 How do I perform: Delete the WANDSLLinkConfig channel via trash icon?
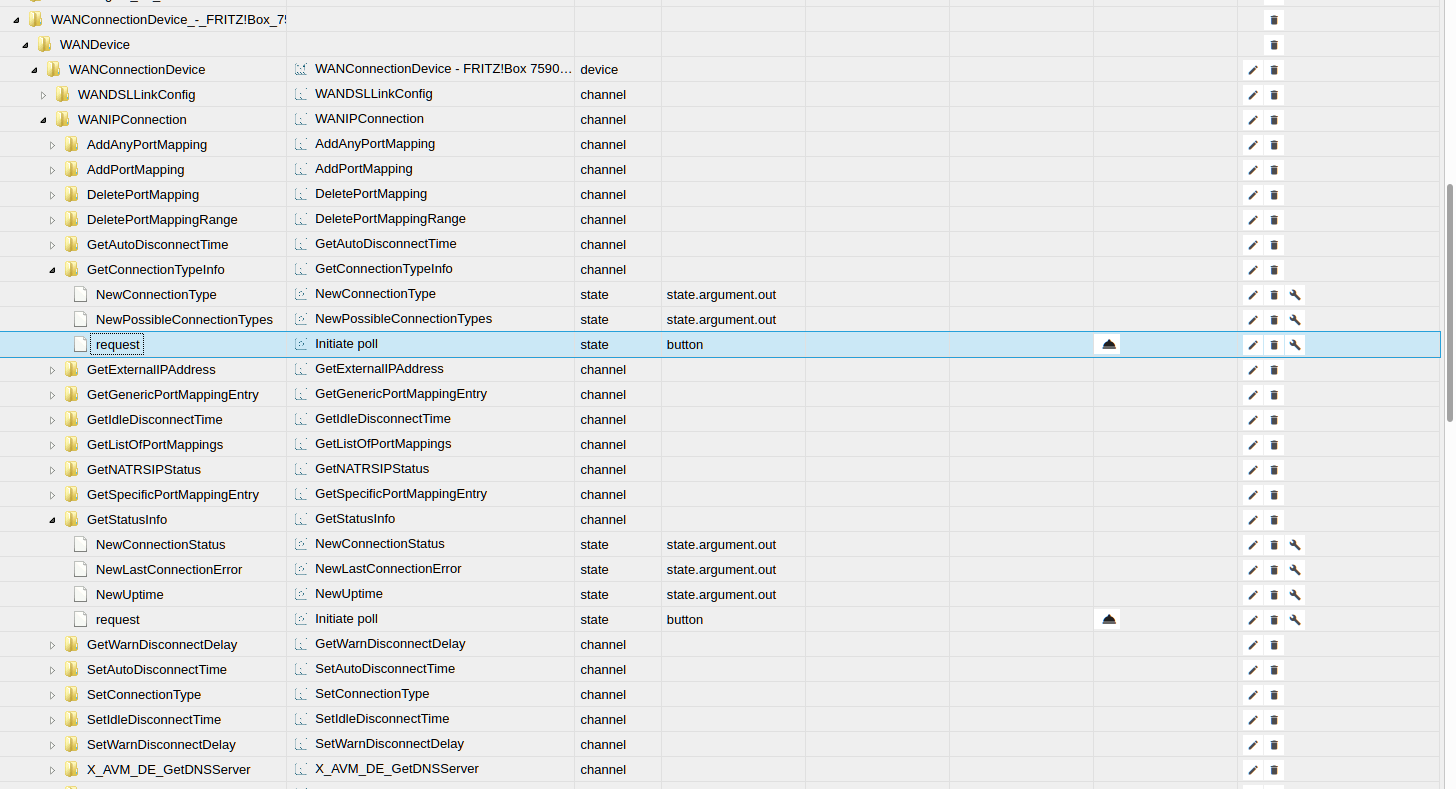point(1274,95)
